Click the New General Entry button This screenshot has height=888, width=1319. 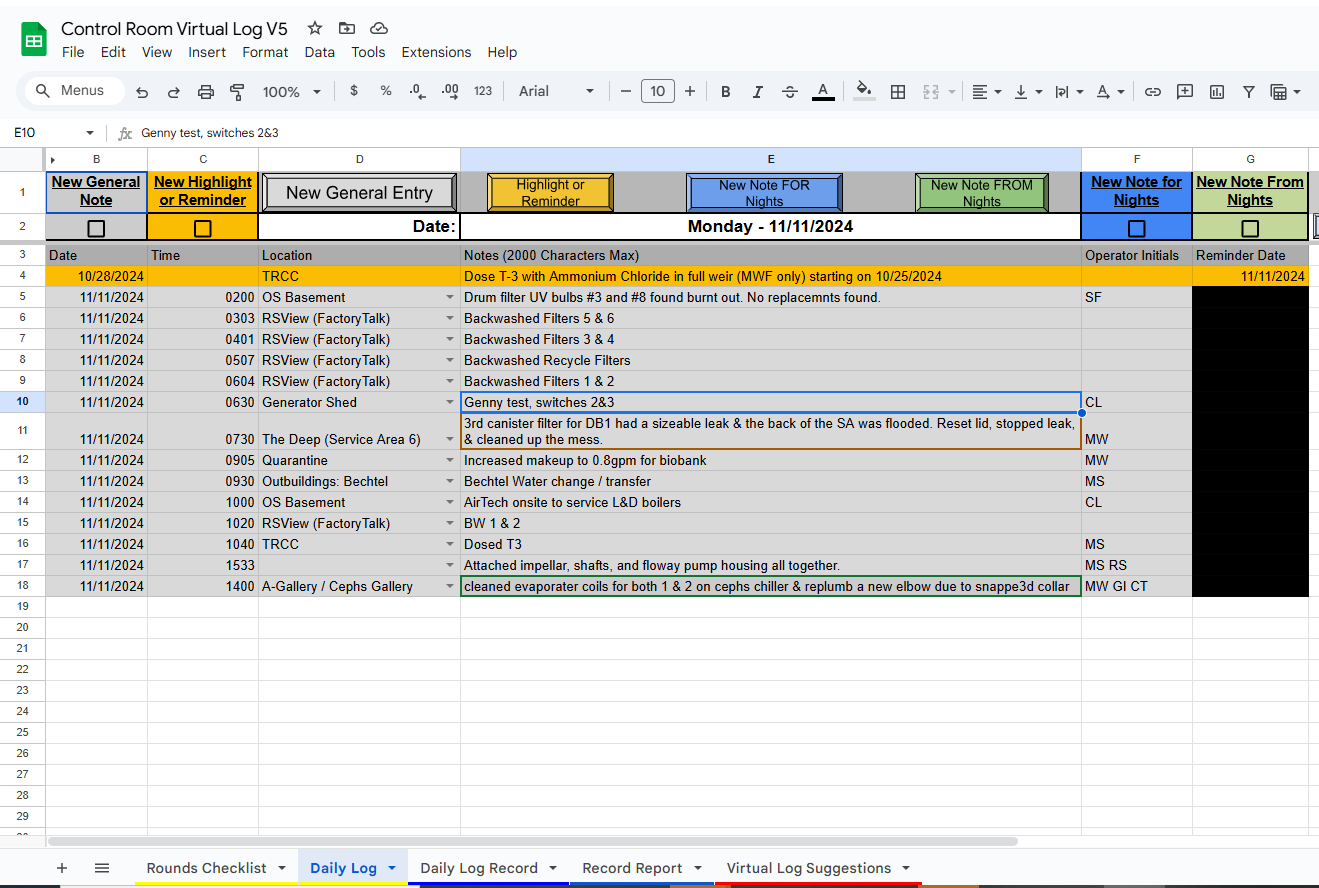(x=359, y=193)
